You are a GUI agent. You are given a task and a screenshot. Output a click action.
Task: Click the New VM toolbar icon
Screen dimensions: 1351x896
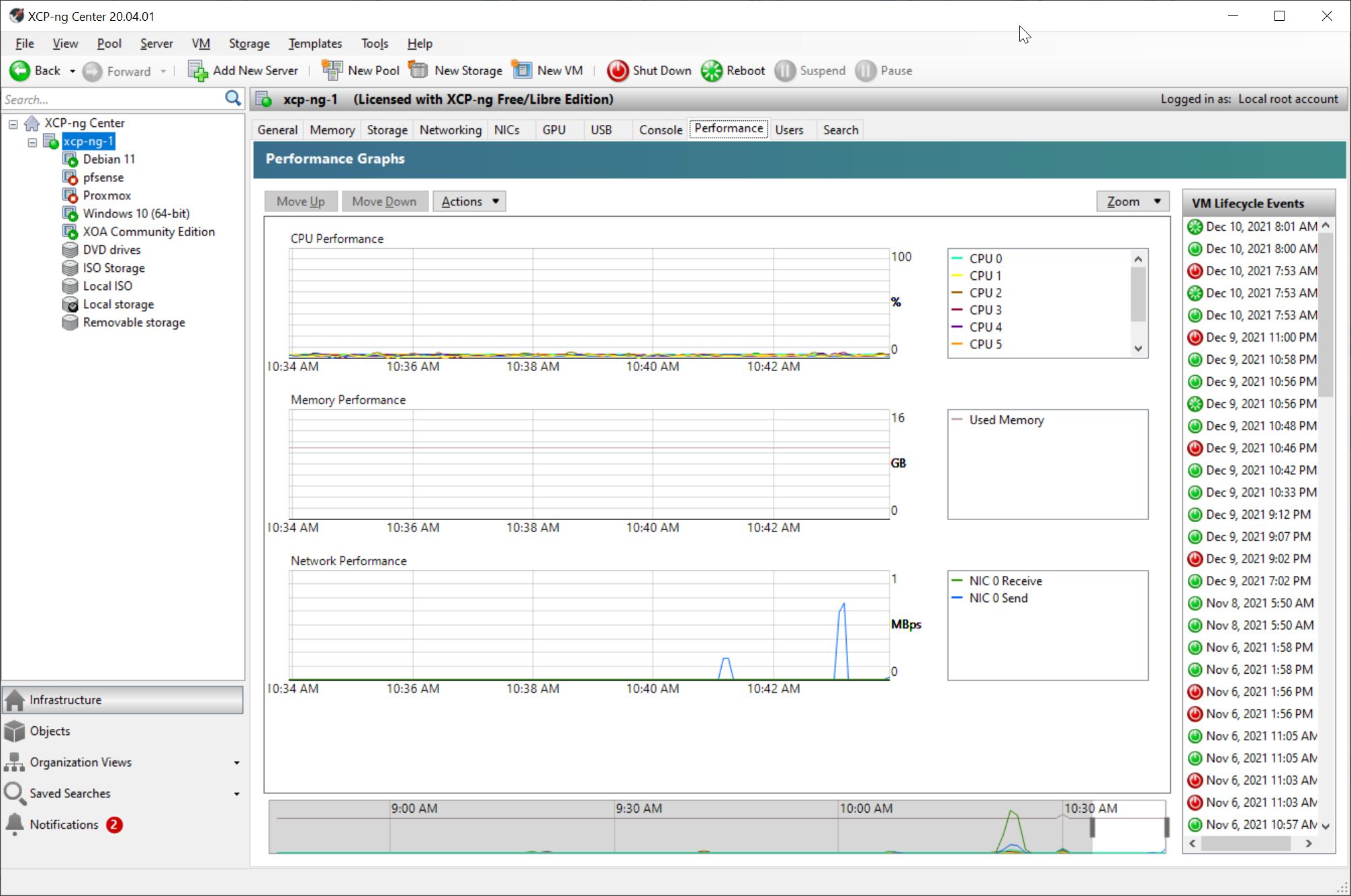coord(522,70)
